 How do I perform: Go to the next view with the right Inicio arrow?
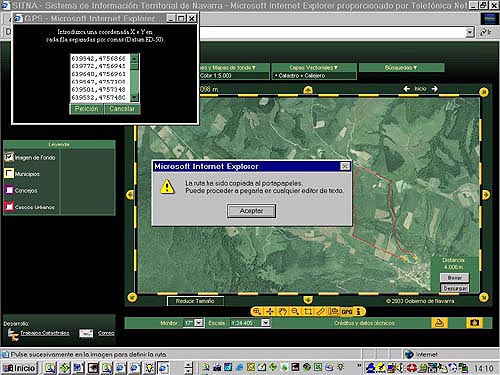click(434, 89)
